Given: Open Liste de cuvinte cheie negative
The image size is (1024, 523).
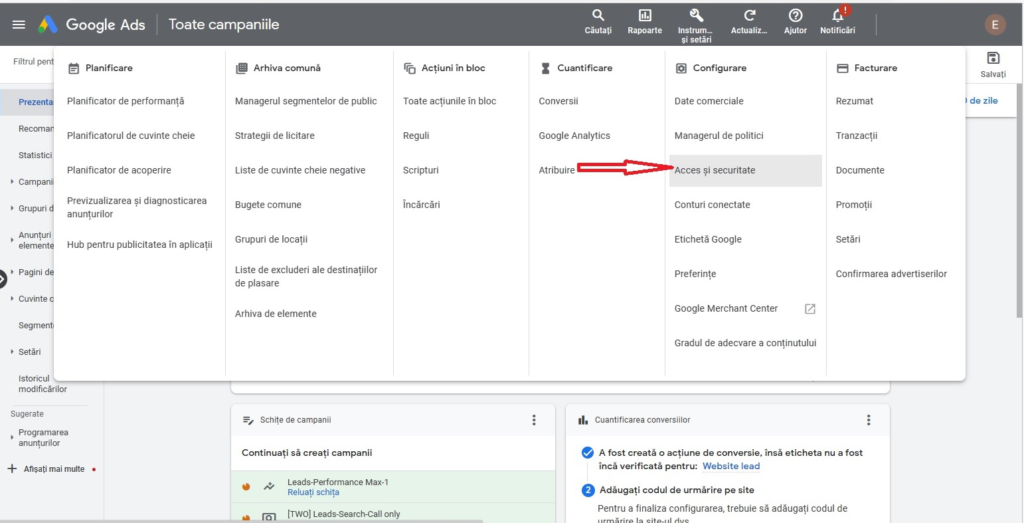Looking at the screenshot, I should [x=300, y=170].
